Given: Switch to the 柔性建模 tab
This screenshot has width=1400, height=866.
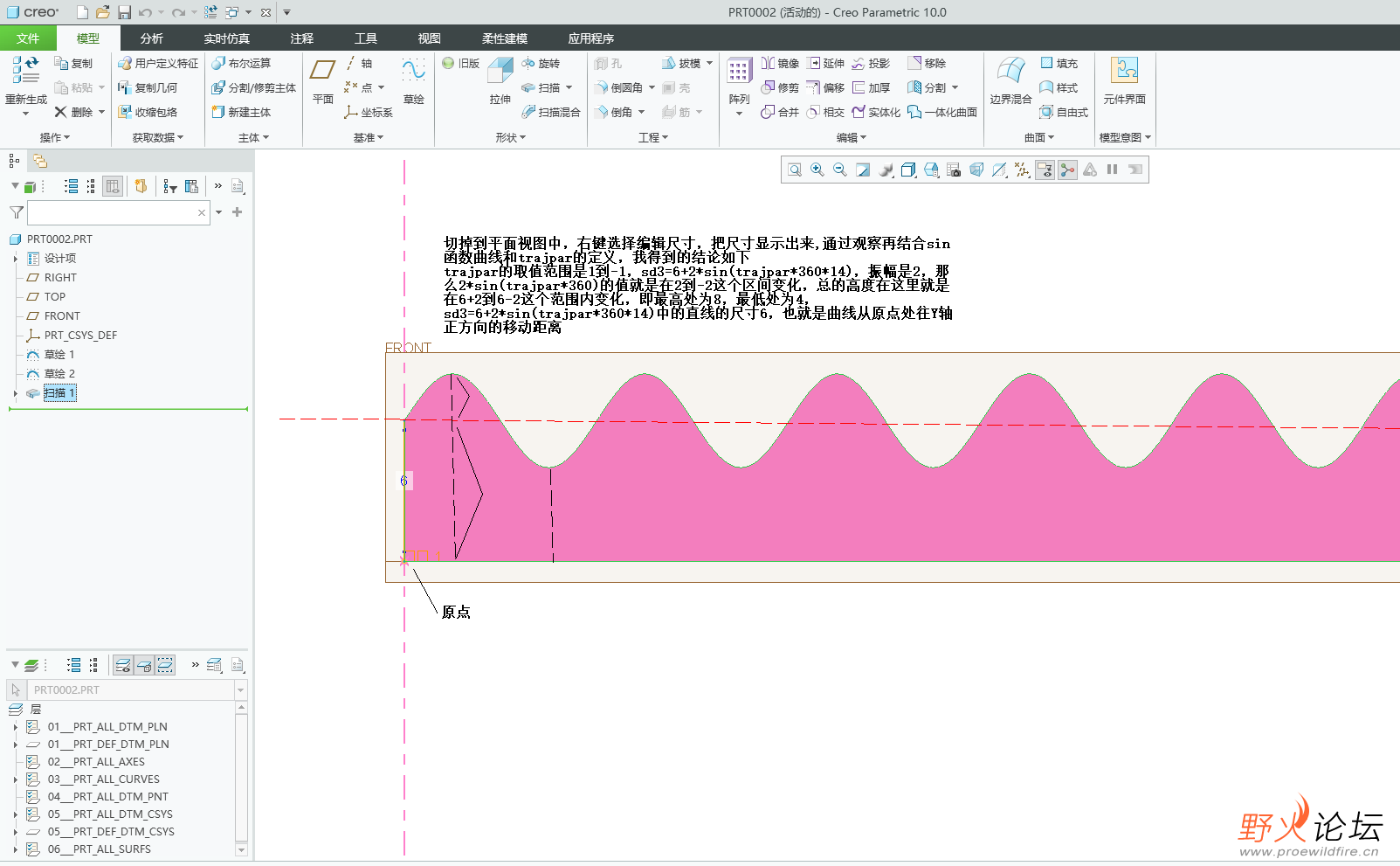Looking at the screenshot, I should click(505, 38).
